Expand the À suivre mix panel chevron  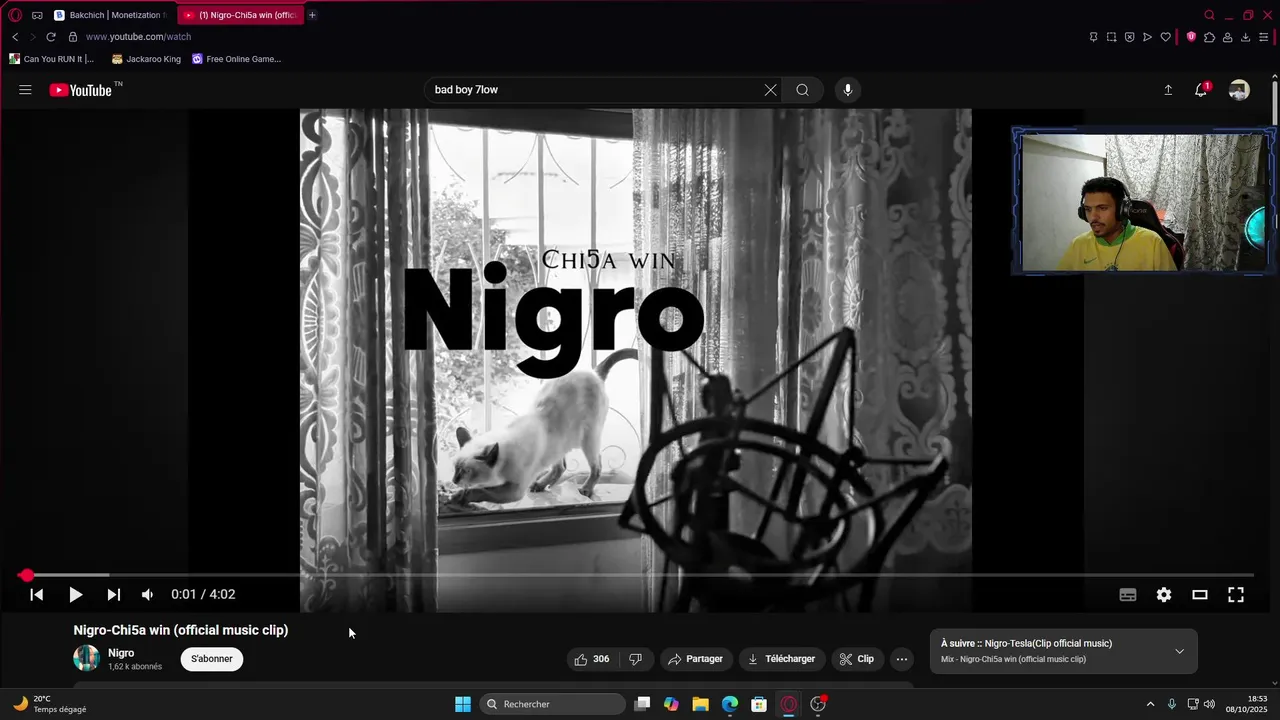1179,651
